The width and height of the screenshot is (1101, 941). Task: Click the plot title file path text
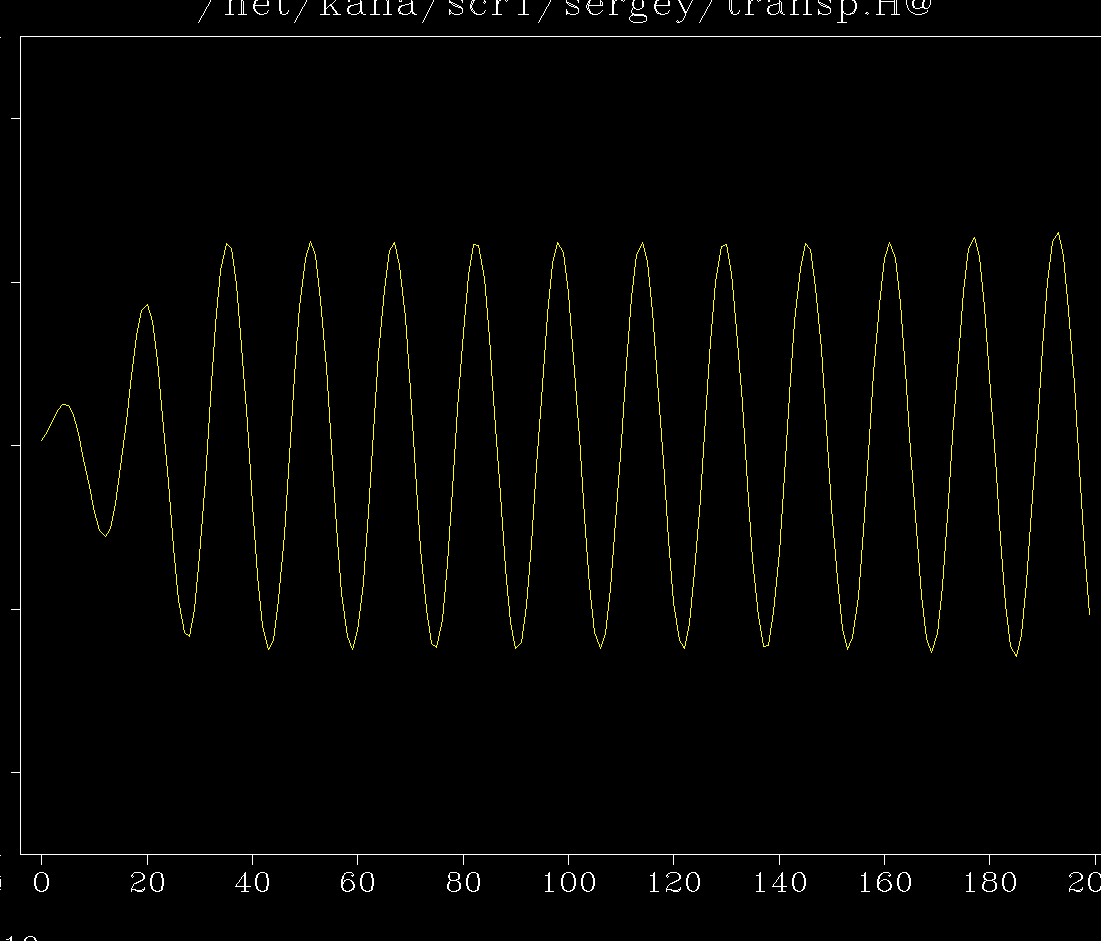pyautogui.click(x=564, y=10)
